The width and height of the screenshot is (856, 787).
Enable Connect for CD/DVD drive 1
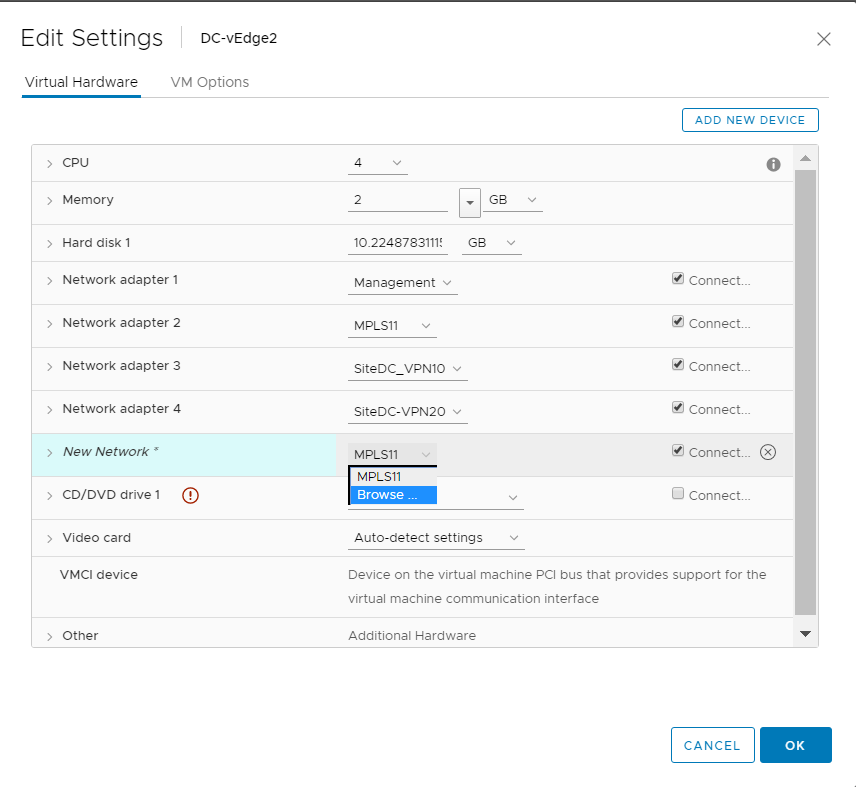tap(678, 495)
